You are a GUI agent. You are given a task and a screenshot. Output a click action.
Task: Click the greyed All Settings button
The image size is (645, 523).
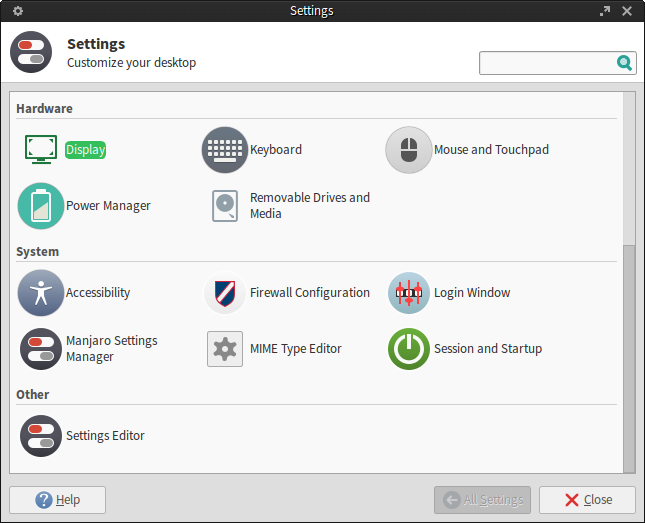482,500
